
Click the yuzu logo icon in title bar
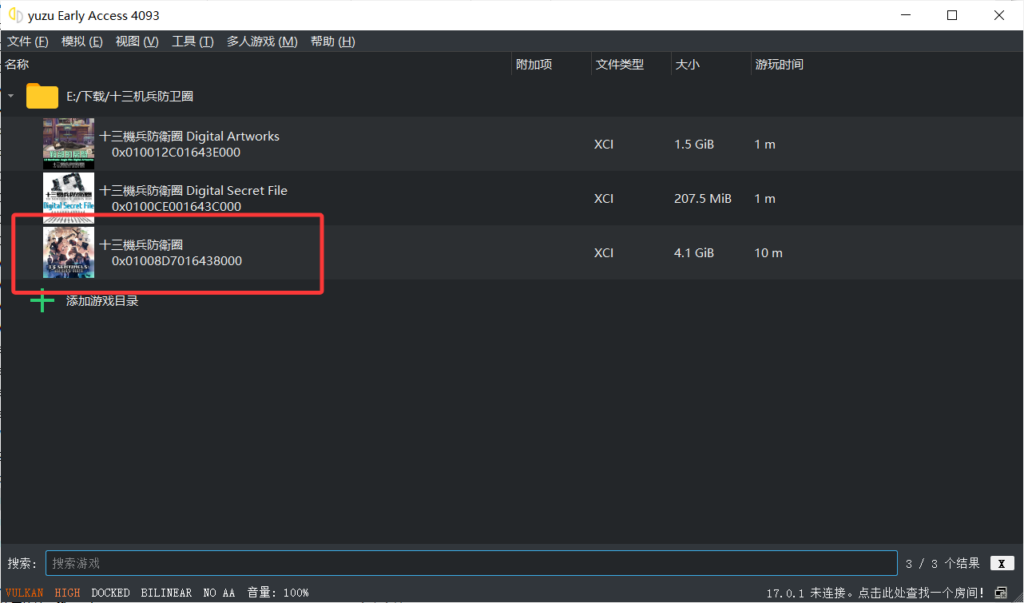[x=15, y=14]
